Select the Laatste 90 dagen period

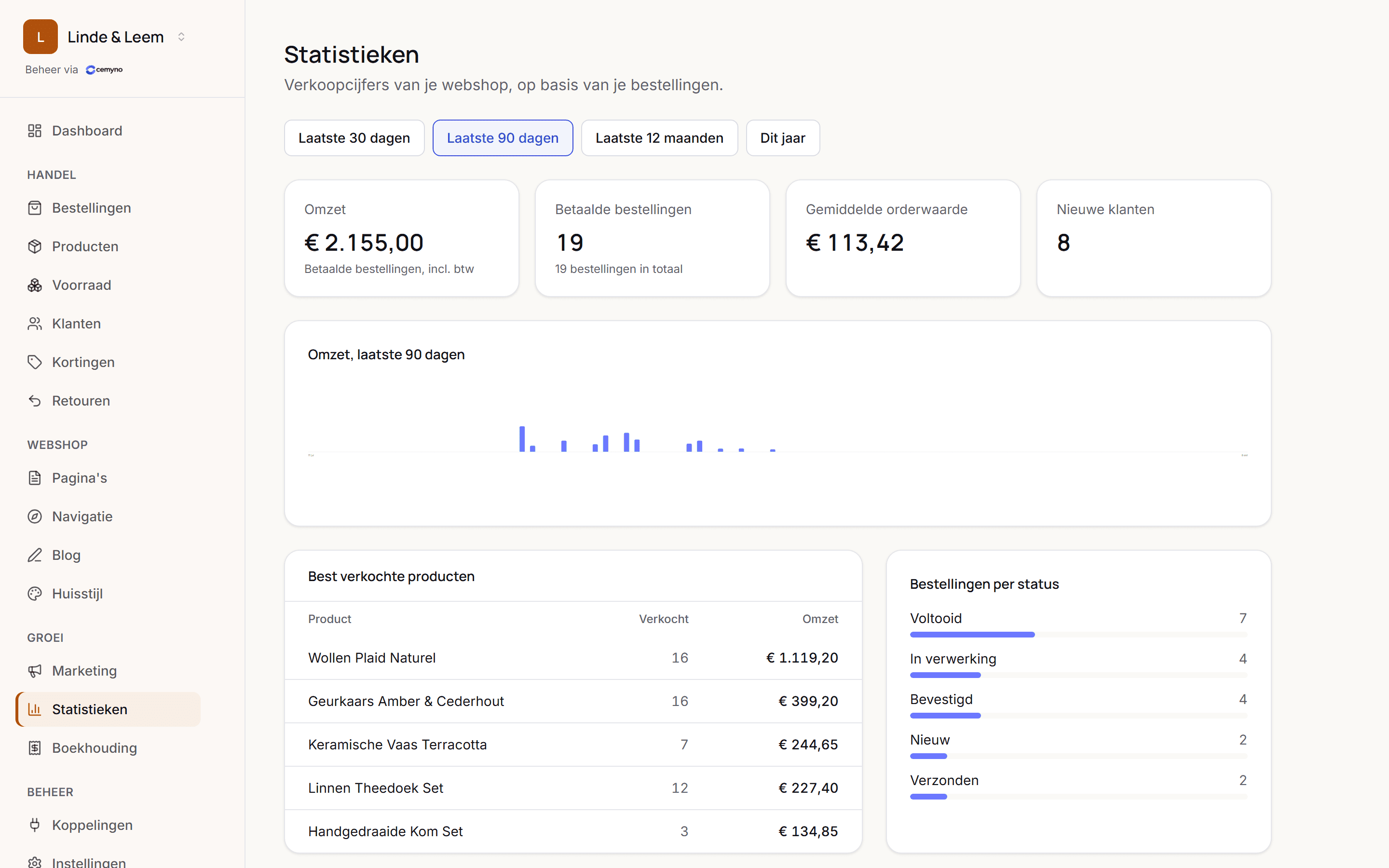point(503,138)
